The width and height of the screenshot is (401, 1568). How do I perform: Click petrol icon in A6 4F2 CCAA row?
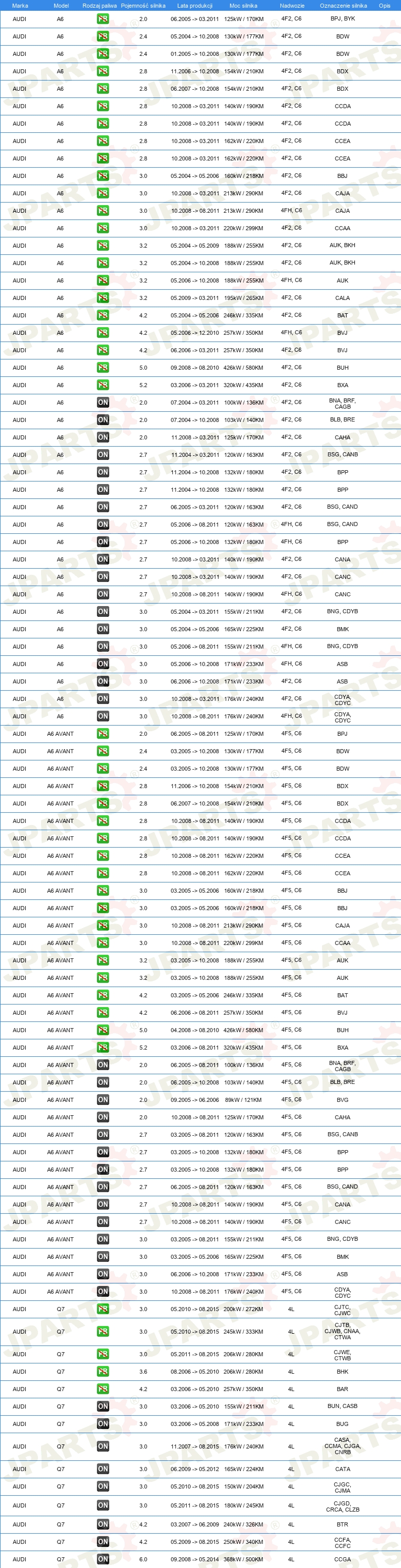click(103, 228)
